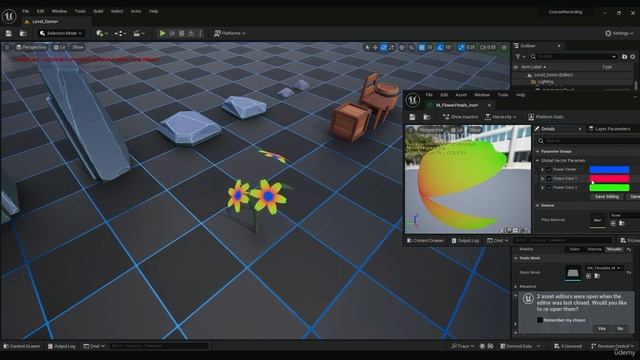Screen dimensions: 640x360
Task: Open the camera speed setting in the viewport
Action: pyautogui.click(x=488, y=48)
